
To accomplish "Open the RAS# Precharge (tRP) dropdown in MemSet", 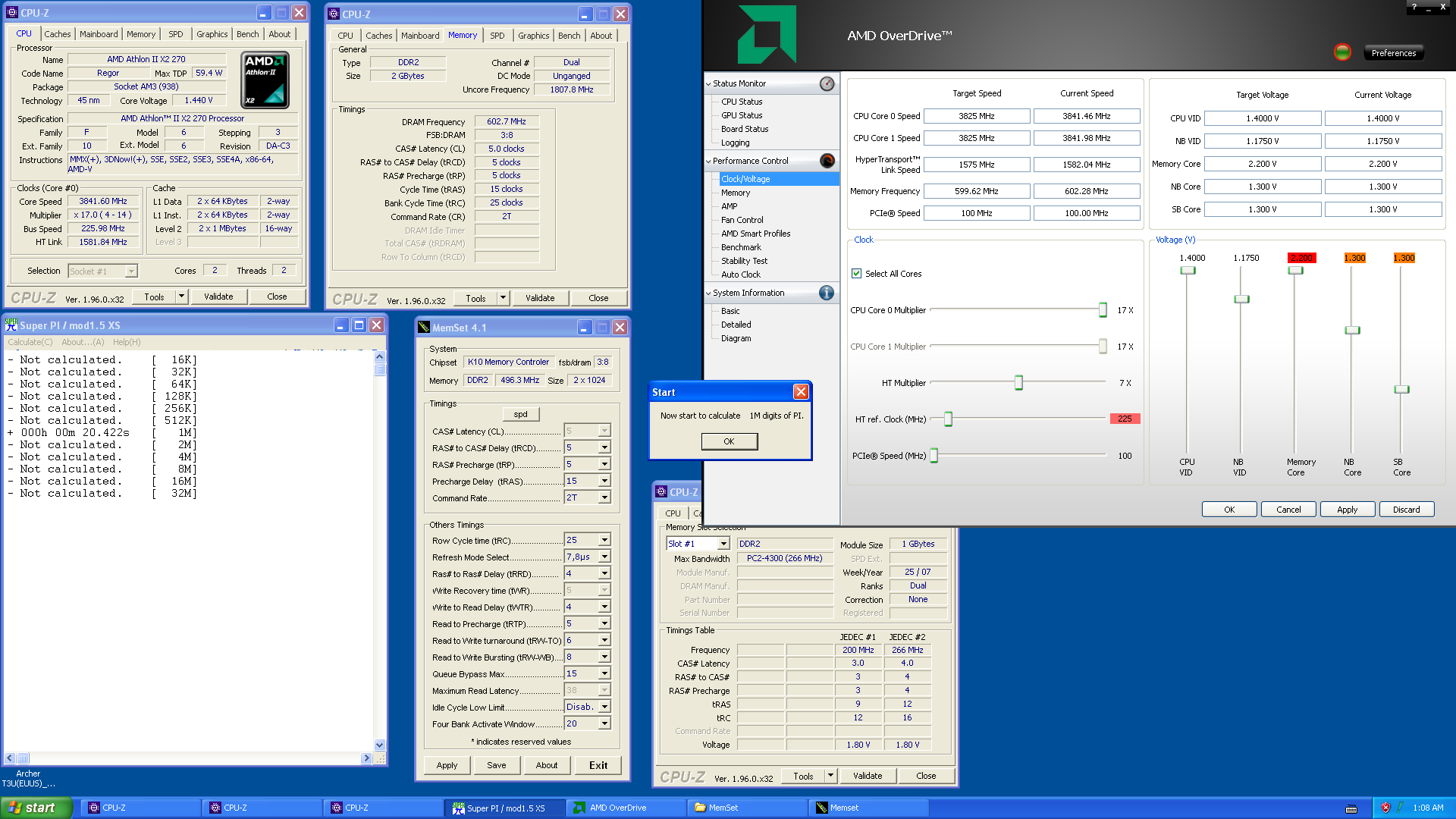I will 604,464.
